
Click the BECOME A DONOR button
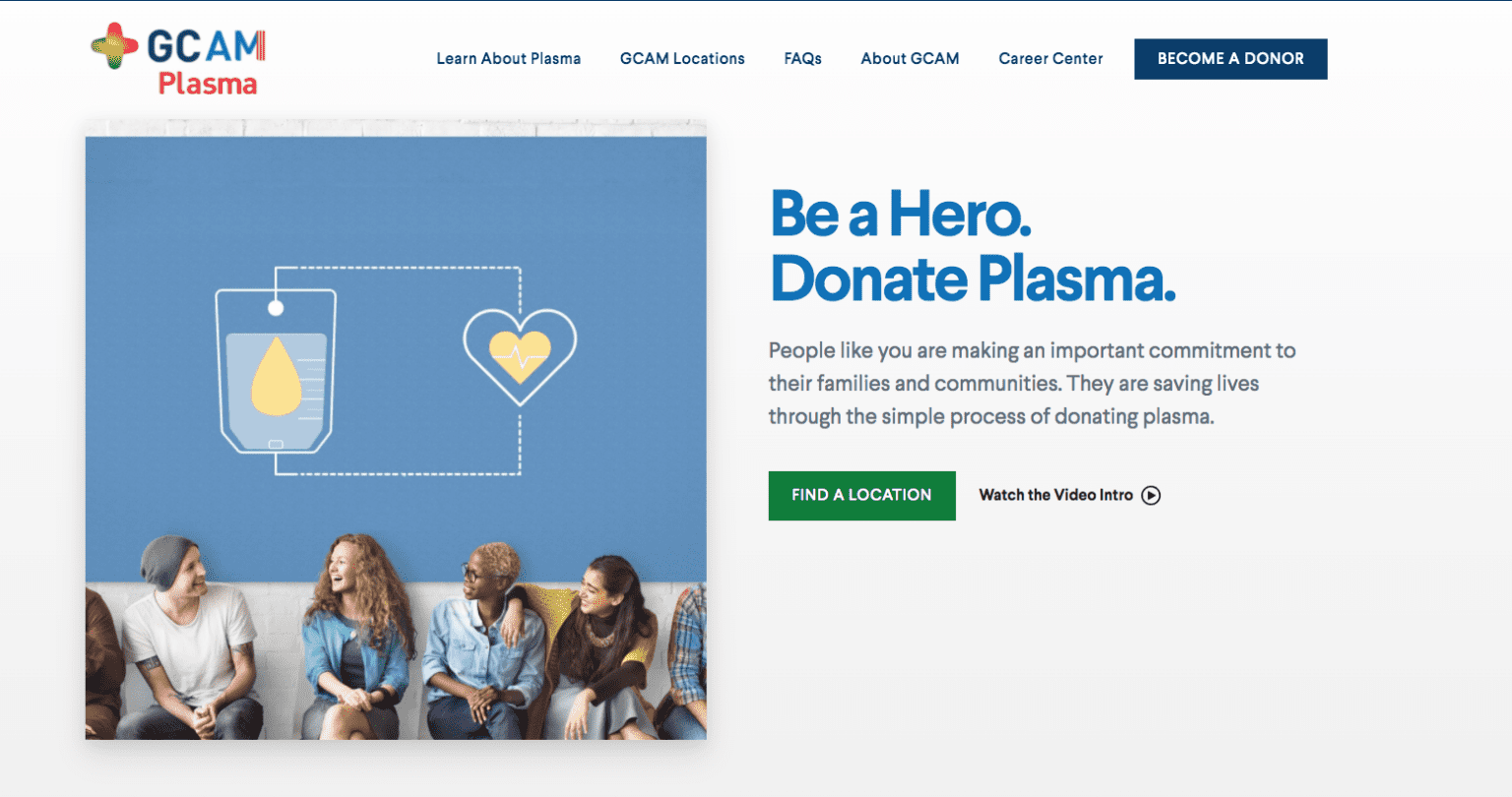click(x=1230, y=58)
